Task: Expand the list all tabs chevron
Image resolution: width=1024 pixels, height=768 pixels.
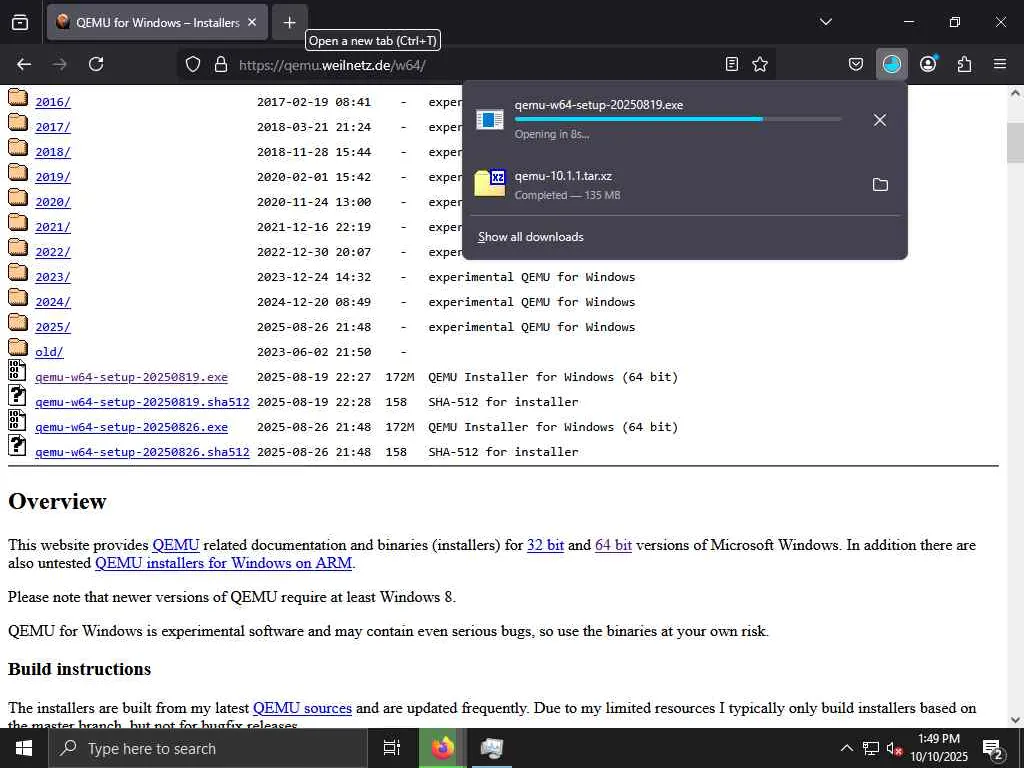Action: (x=825, y=22)
